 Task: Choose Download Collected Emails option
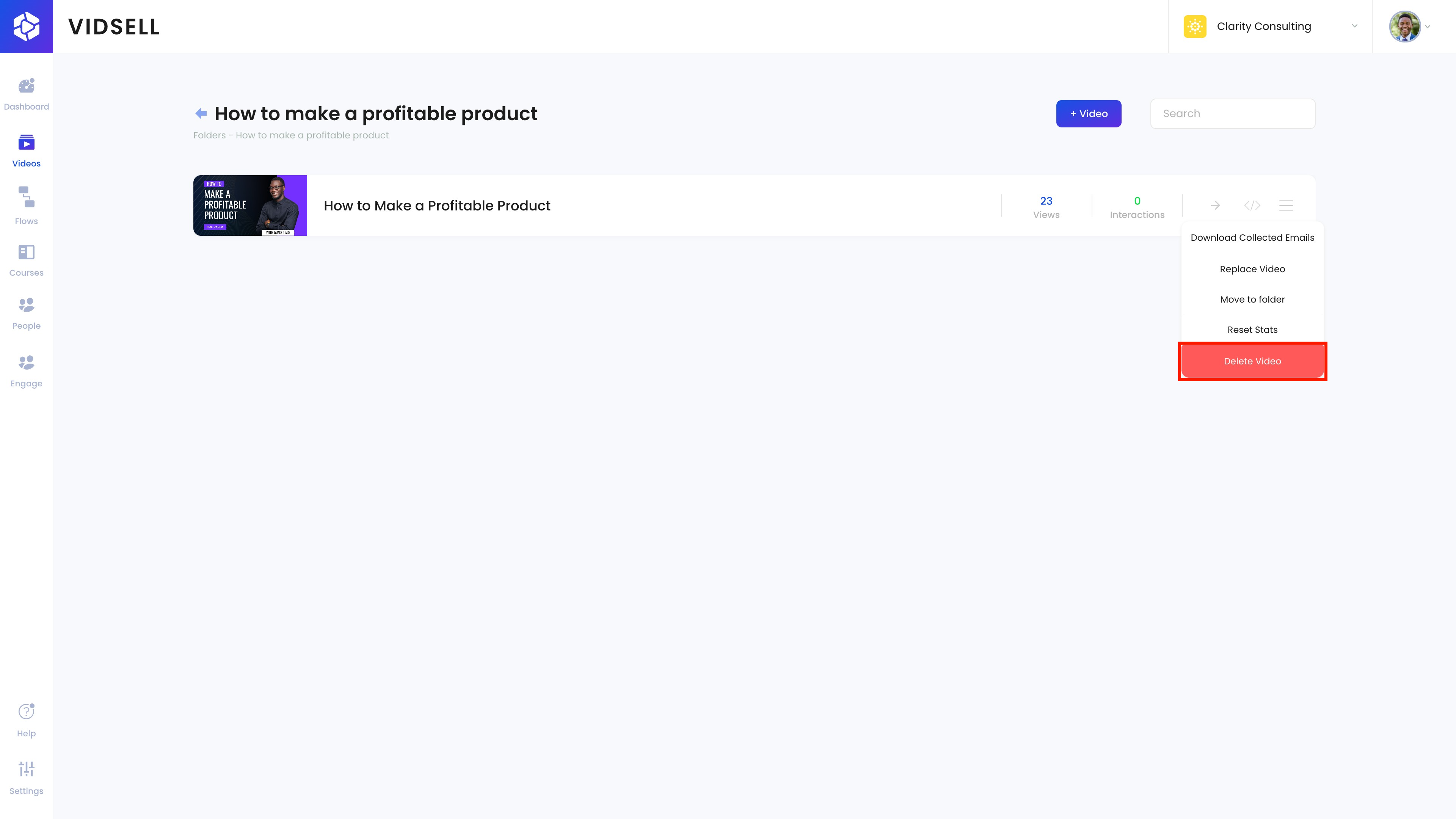pyautogui.click(x=1252, y=237)
